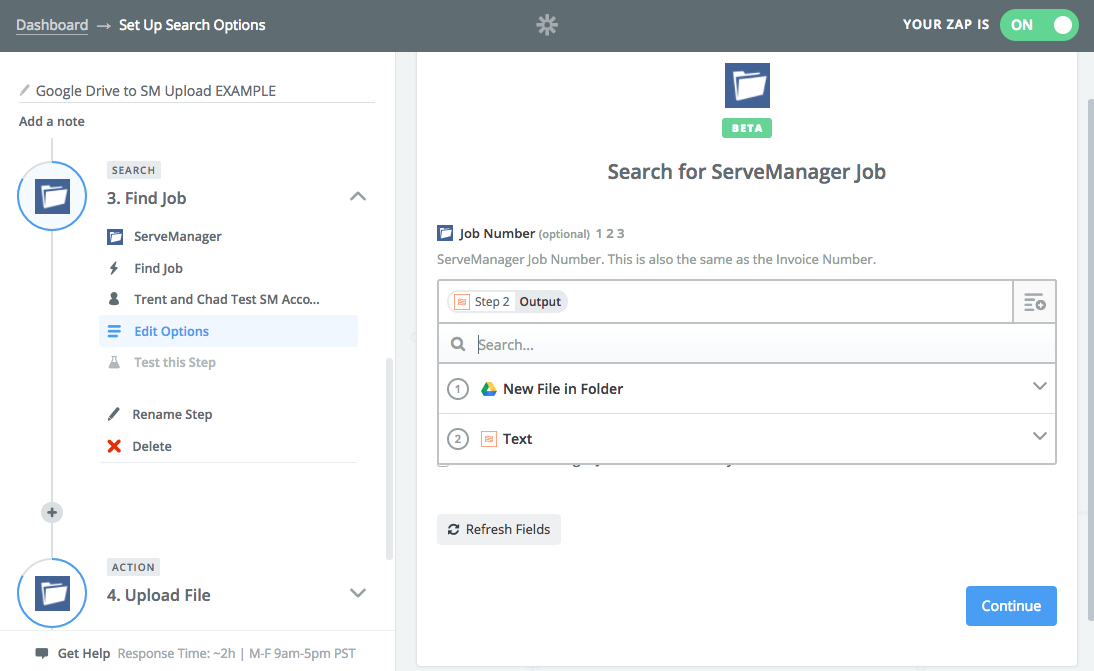Click the insert-field icon at Job Number field's right
The height and width of the screenshot is (671, 1094).
click(x=1035, y=302)
